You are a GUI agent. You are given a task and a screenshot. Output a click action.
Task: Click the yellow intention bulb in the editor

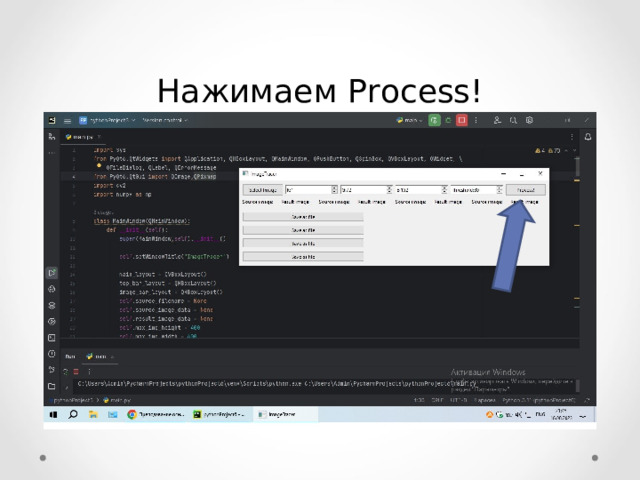pos(99,166)
